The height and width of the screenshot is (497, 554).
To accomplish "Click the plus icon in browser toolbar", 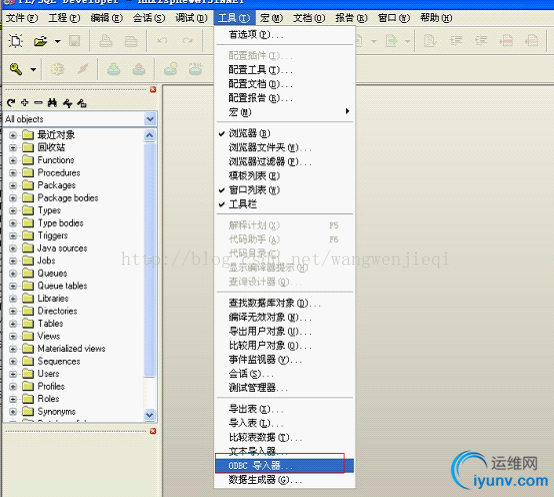I will click(x=25, y=103).
